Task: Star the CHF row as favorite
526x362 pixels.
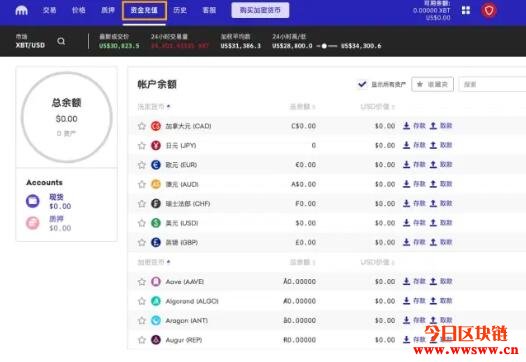Action: tap(142, 204)
